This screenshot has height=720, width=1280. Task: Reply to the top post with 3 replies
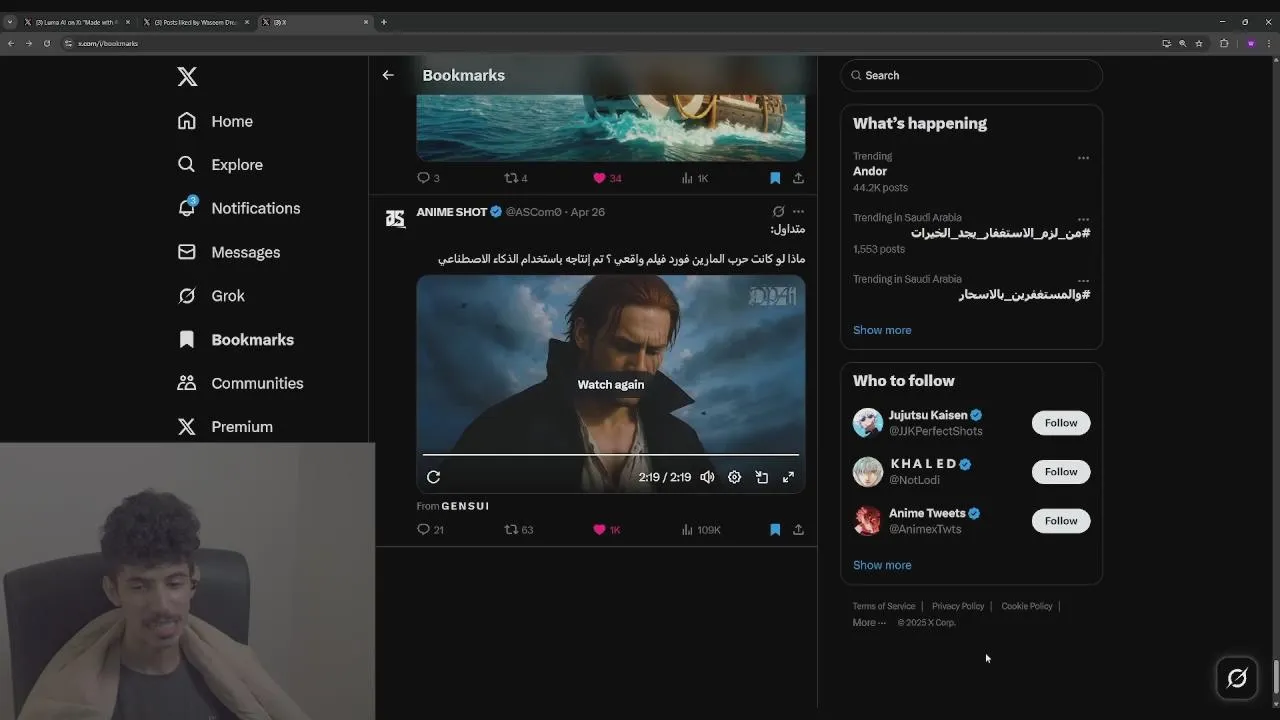pyautogui.click(x=428, y=178)
